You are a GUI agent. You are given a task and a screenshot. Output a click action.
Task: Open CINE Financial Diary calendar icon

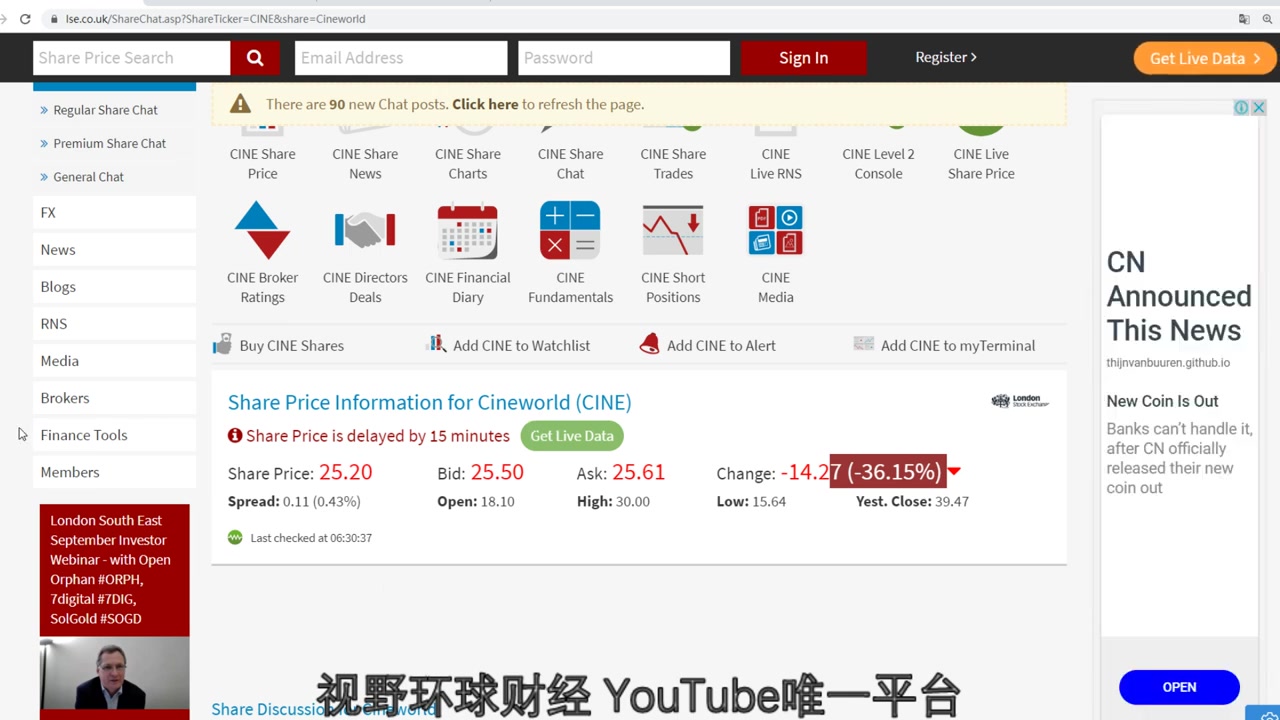pyautogui.click(x=468, y=231)
